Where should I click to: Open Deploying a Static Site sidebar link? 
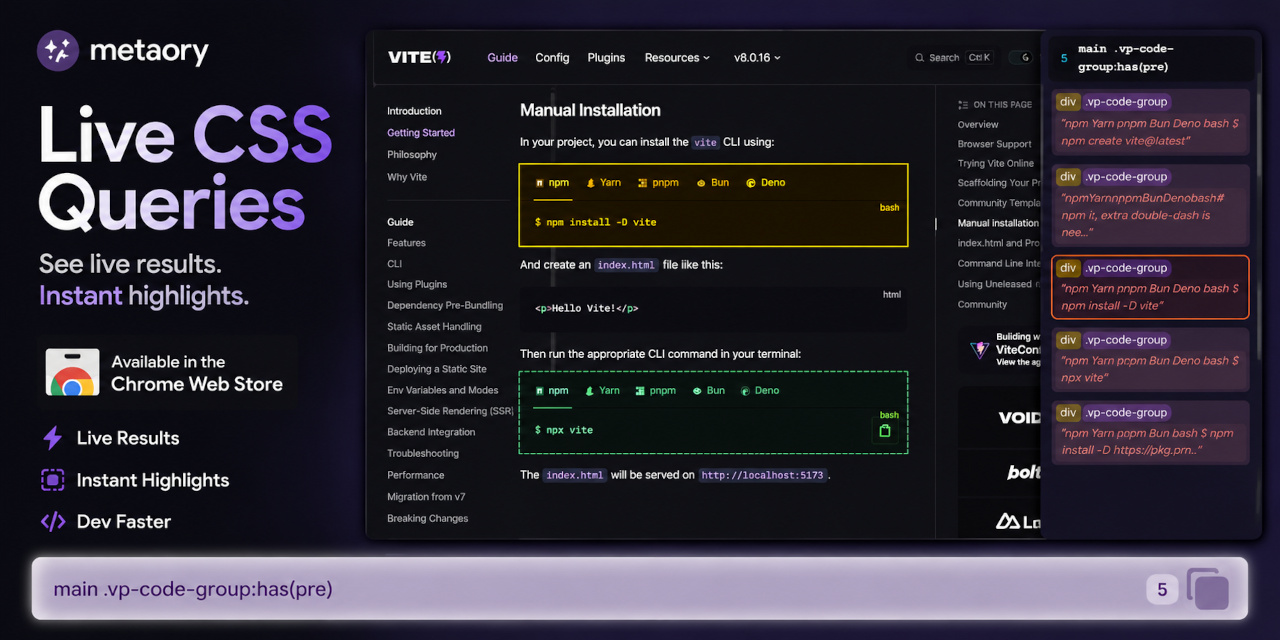[x=437, y=369]
